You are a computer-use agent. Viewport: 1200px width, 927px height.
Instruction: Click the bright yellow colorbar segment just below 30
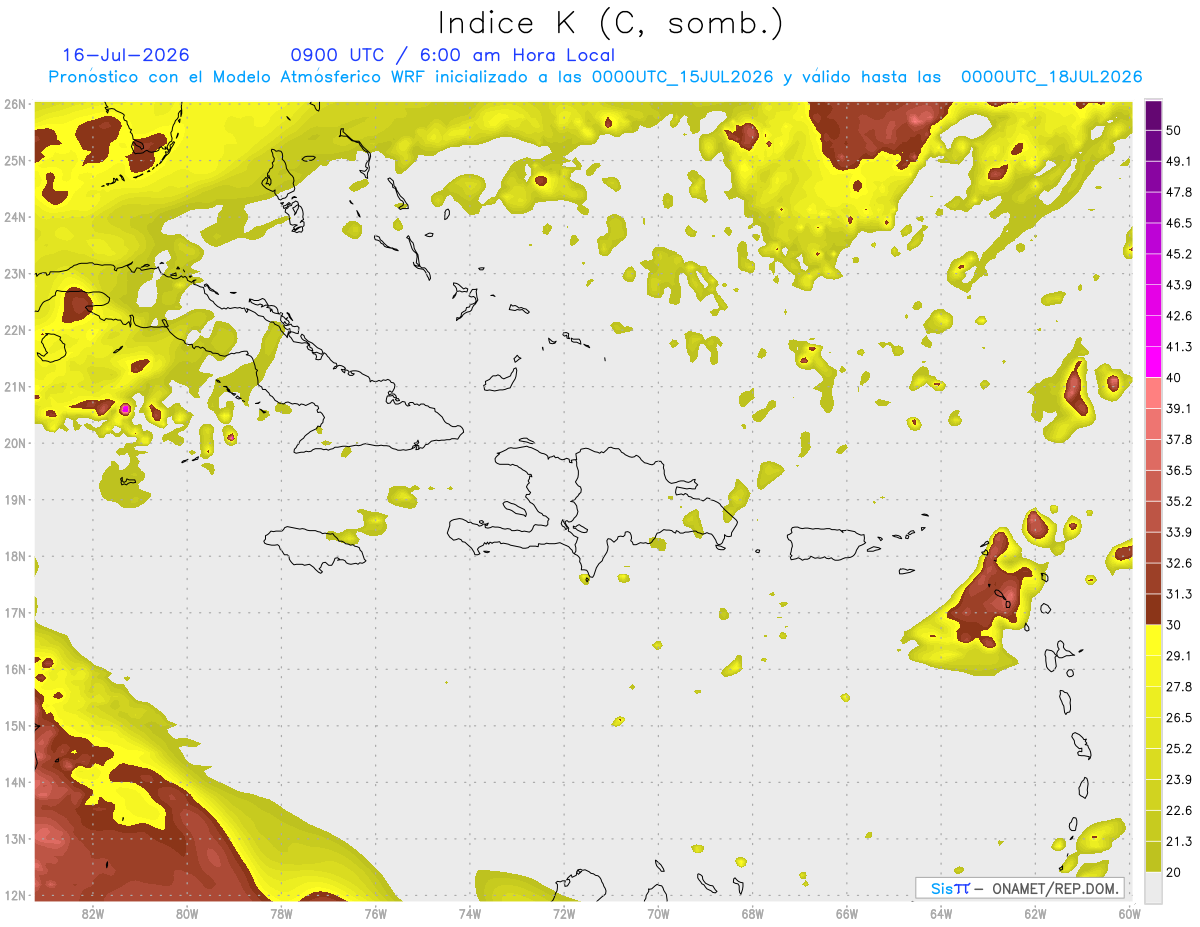click(1153, 640)
